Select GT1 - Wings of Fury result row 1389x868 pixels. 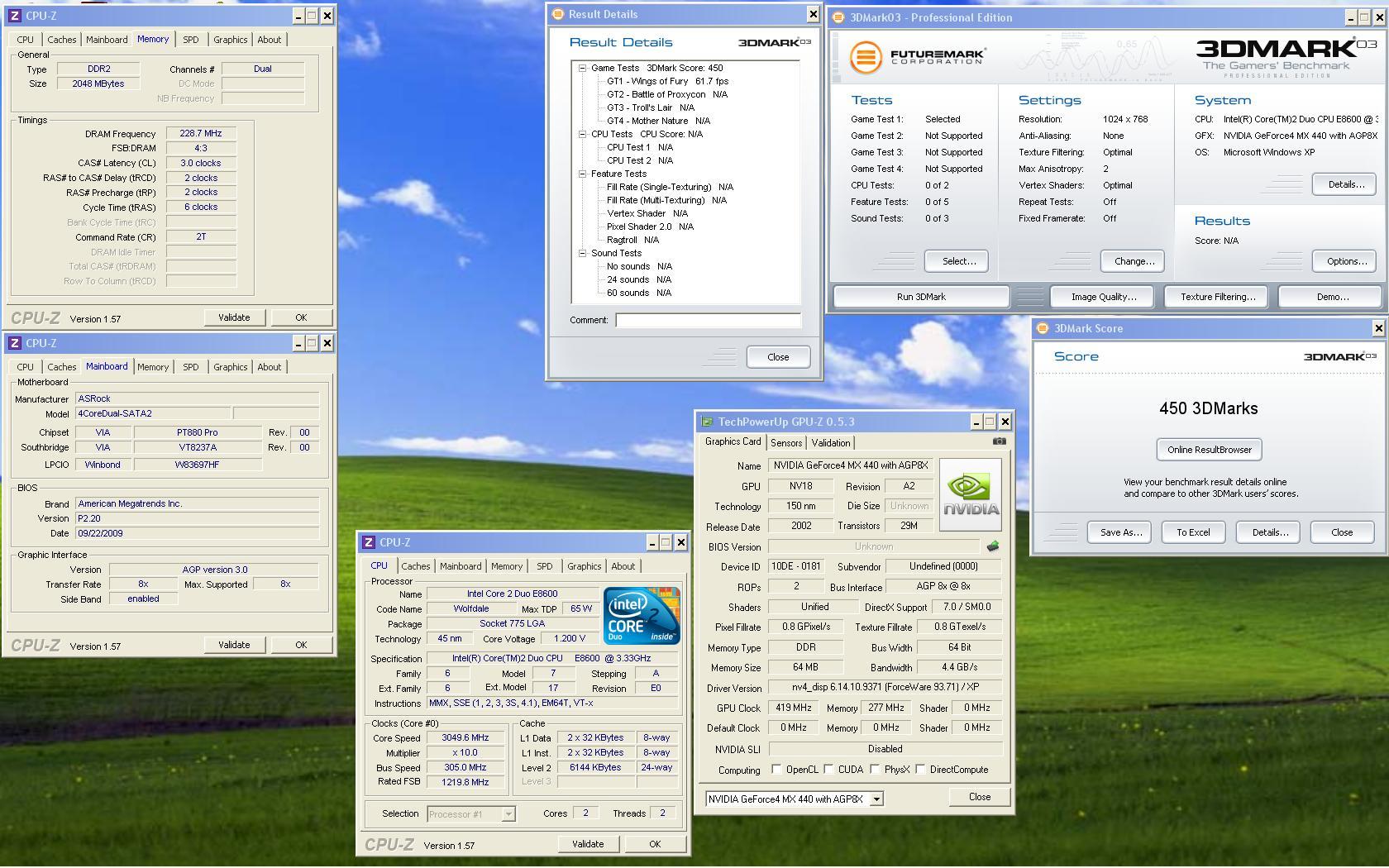(x=667, y=81)
